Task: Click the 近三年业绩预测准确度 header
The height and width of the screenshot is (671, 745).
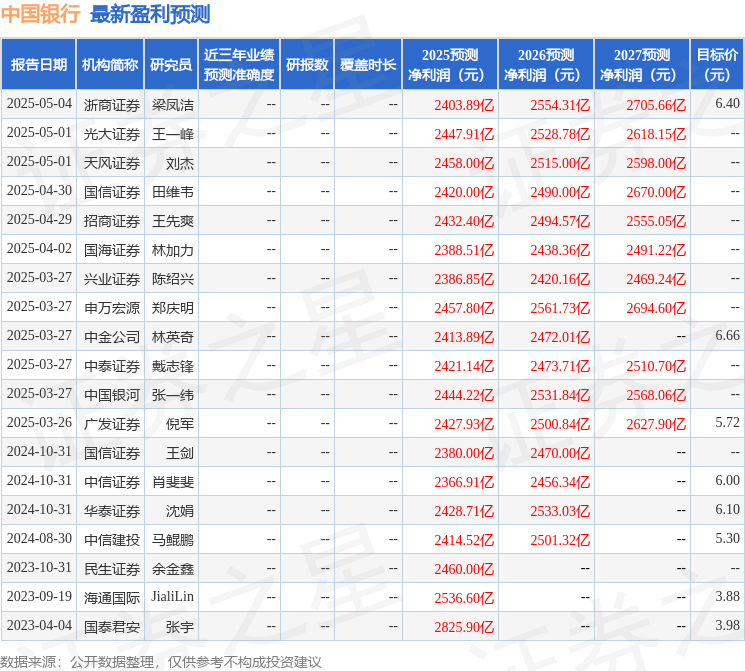Action: 239,65
